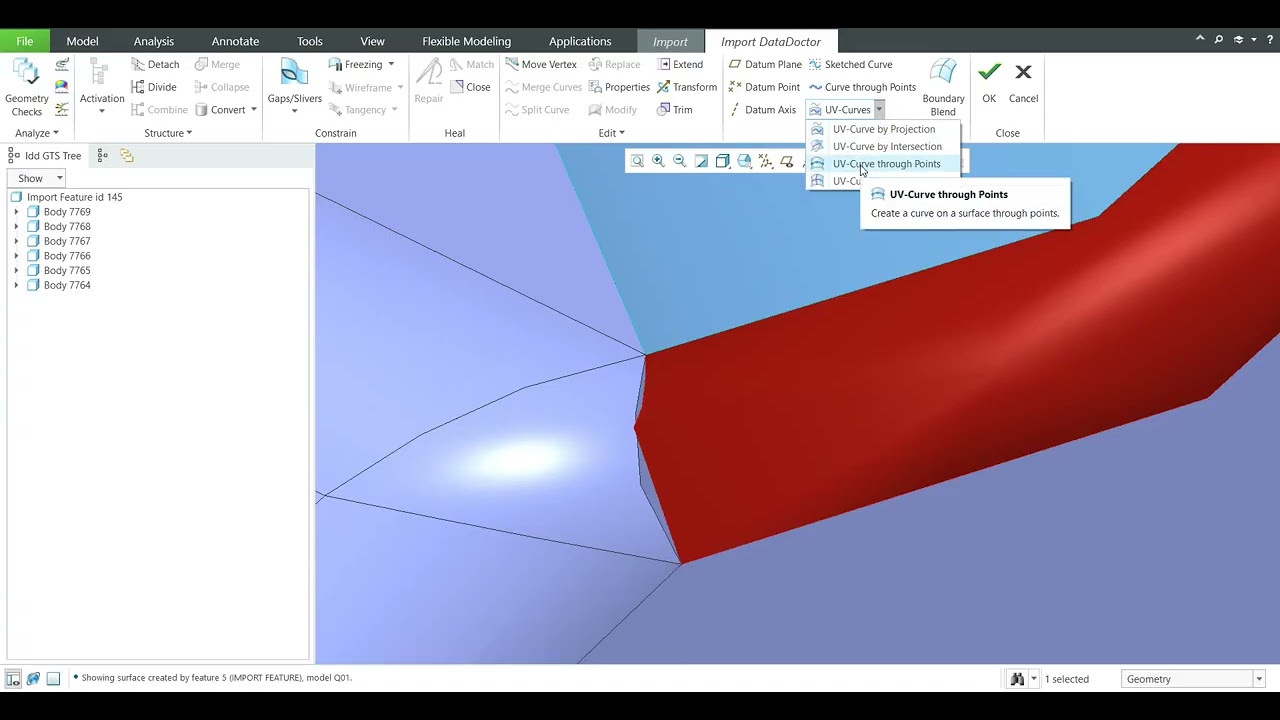
Task: Open the Boundary Blend tool
Action: point(943,88)
